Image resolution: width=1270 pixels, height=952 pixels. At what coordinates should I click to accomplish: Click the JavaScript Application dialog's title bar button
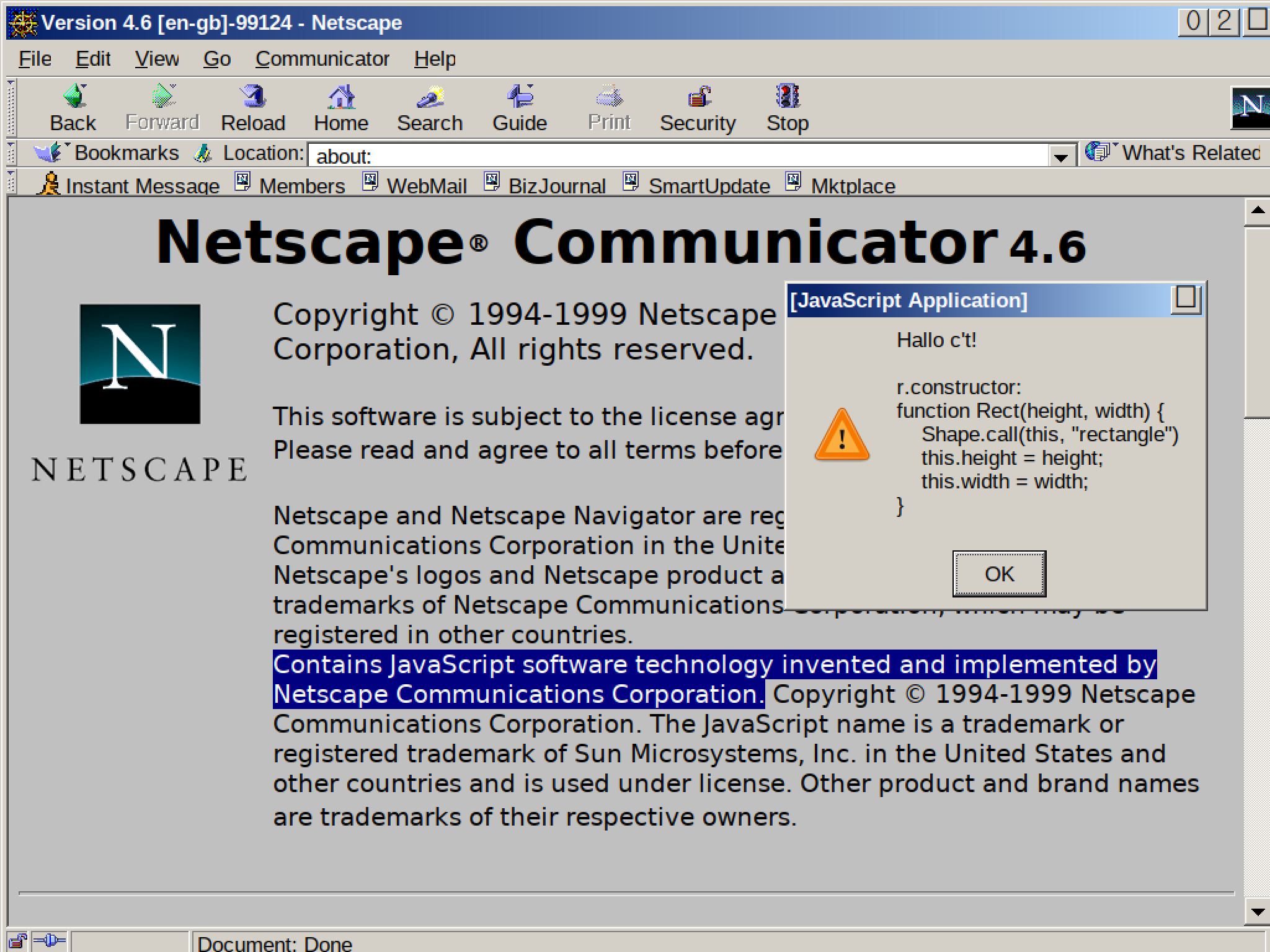pyautogui.click(x=1186, y=299)
